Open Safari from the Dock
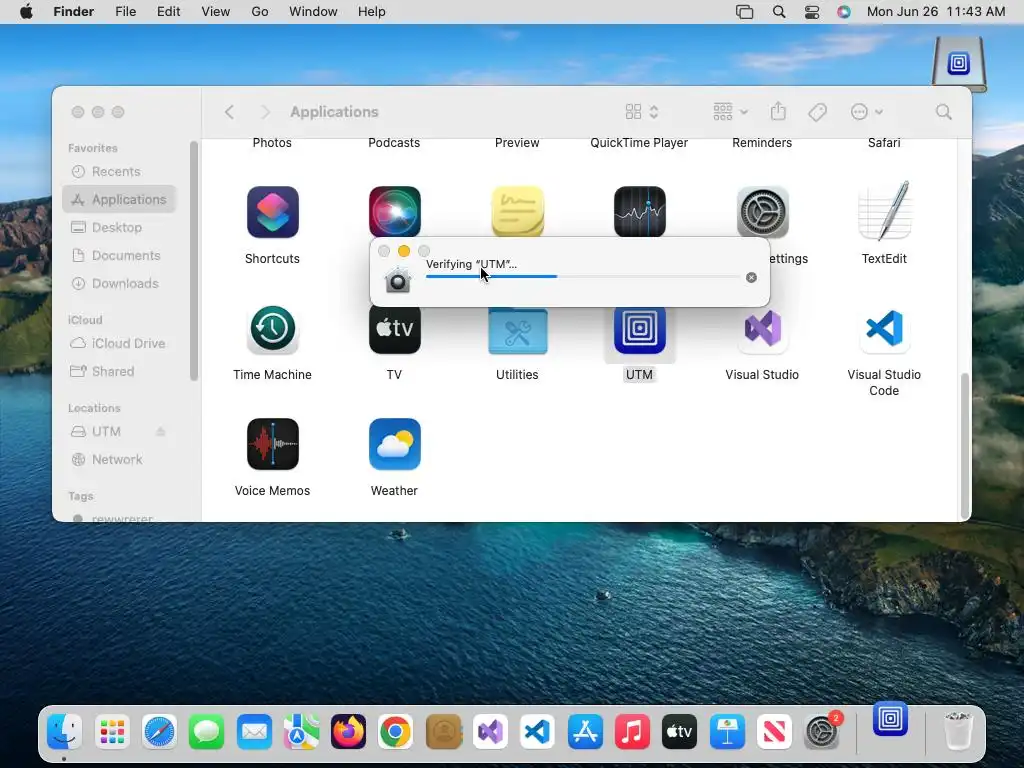The height and width of the screenshot is (768, 1024). click(x=159, y=731)
